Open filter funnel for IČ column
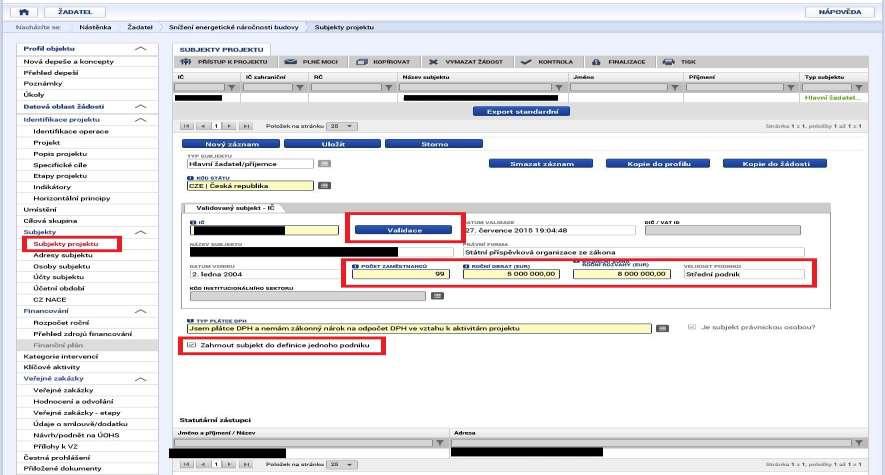 point(232,87)
